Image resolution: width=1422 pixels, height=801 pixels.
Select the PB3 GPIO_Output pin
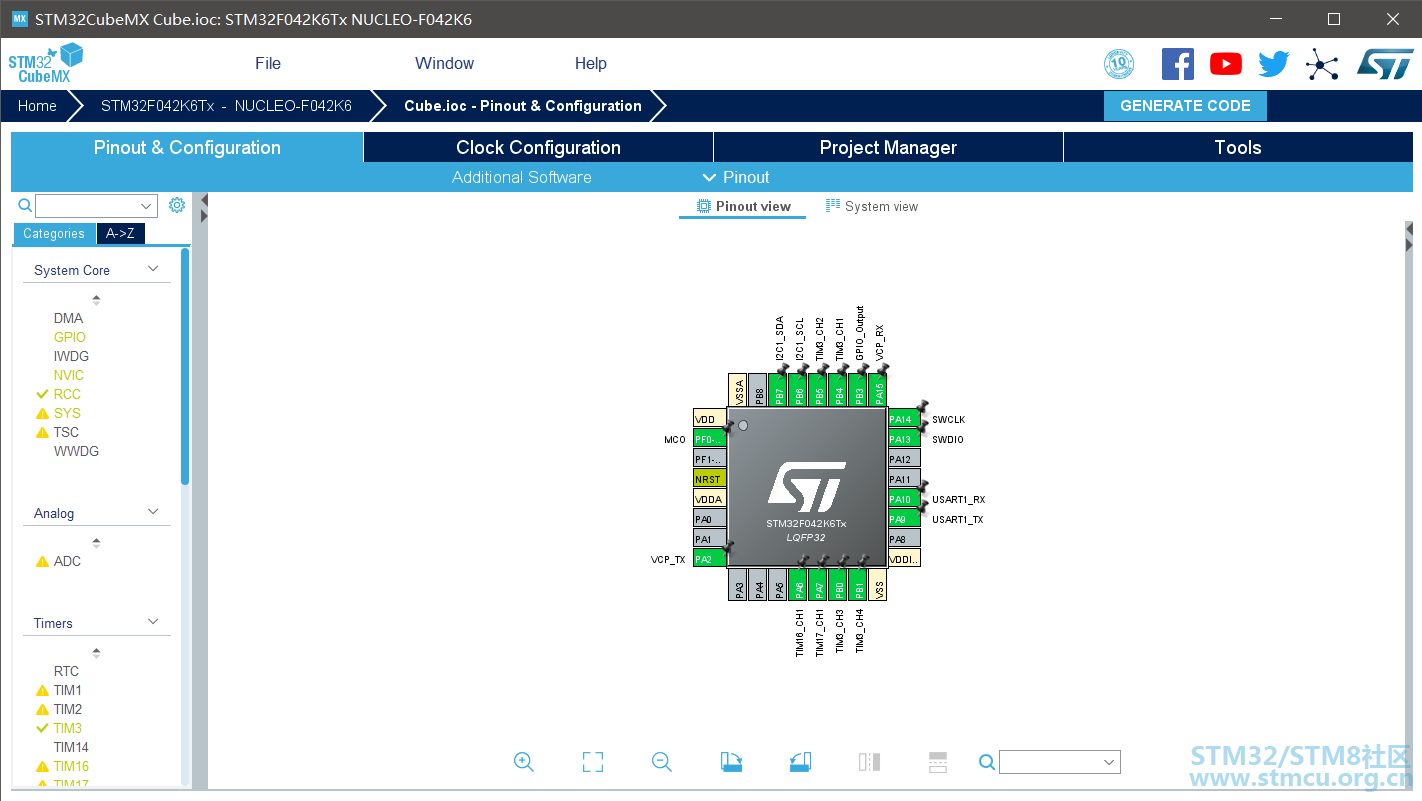859,390
